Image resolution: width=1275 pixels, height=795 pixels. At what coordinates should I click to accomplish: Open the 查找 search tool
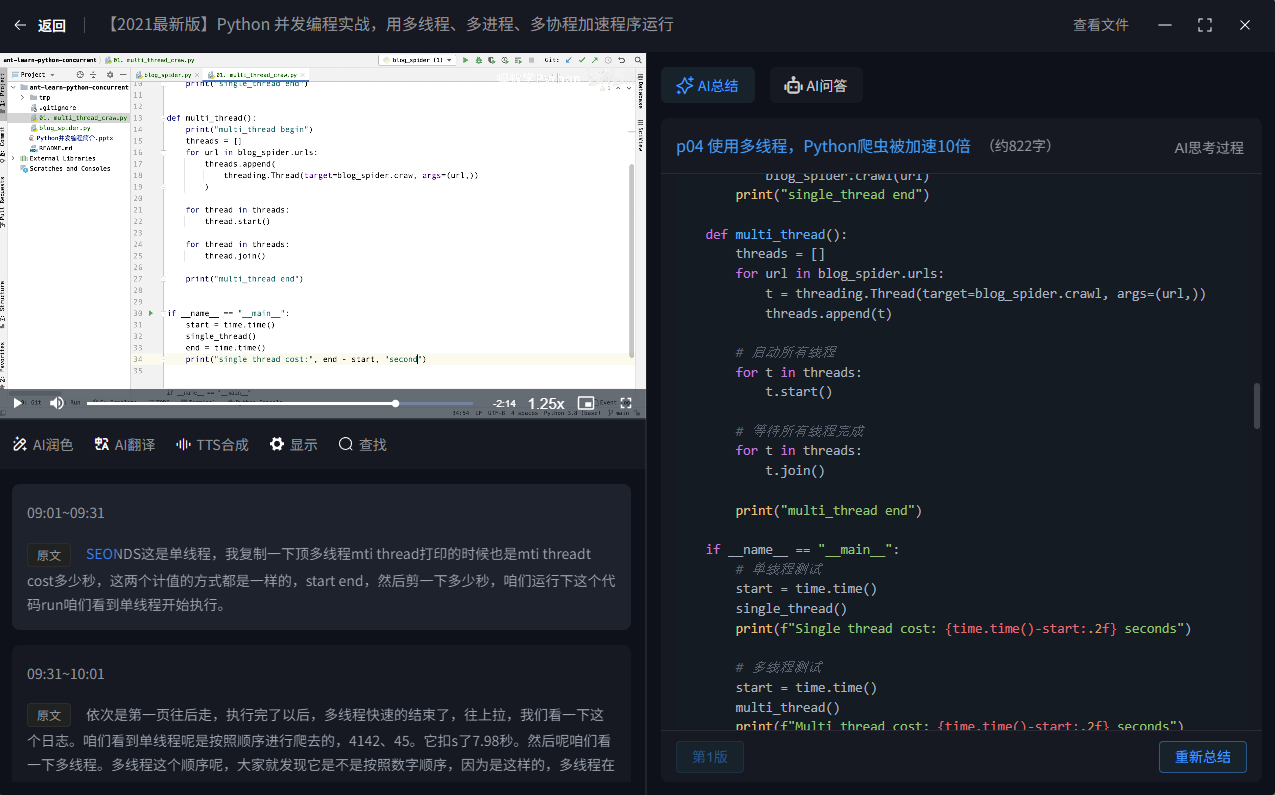(x=362, y=445)
